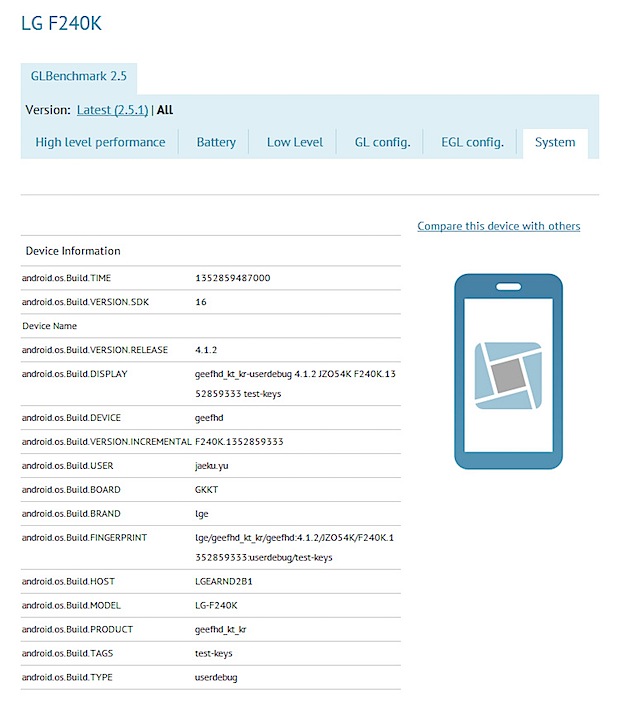Select the System tab
Image resolution: width=620 pixels, height=702 pixels.
tap(555, 142)
